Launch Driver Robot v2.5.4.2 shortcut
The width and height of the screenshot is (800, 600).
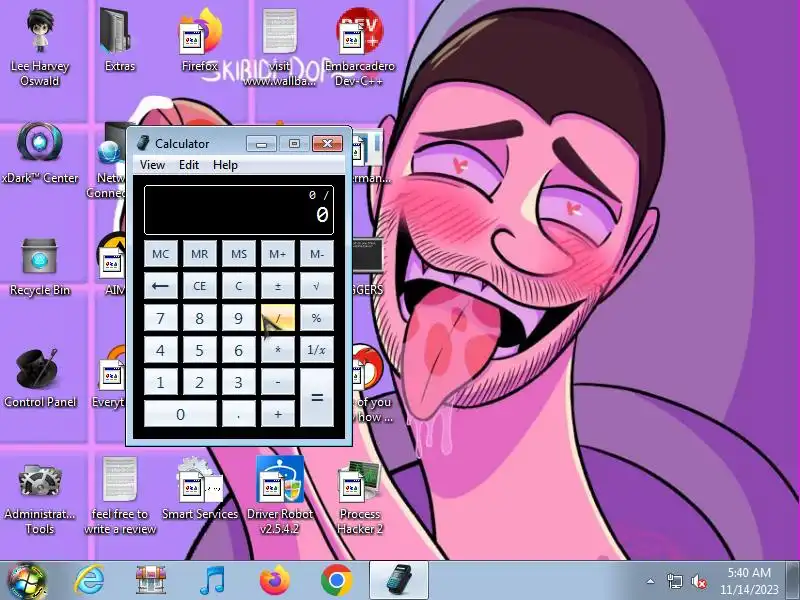point(280,495)
